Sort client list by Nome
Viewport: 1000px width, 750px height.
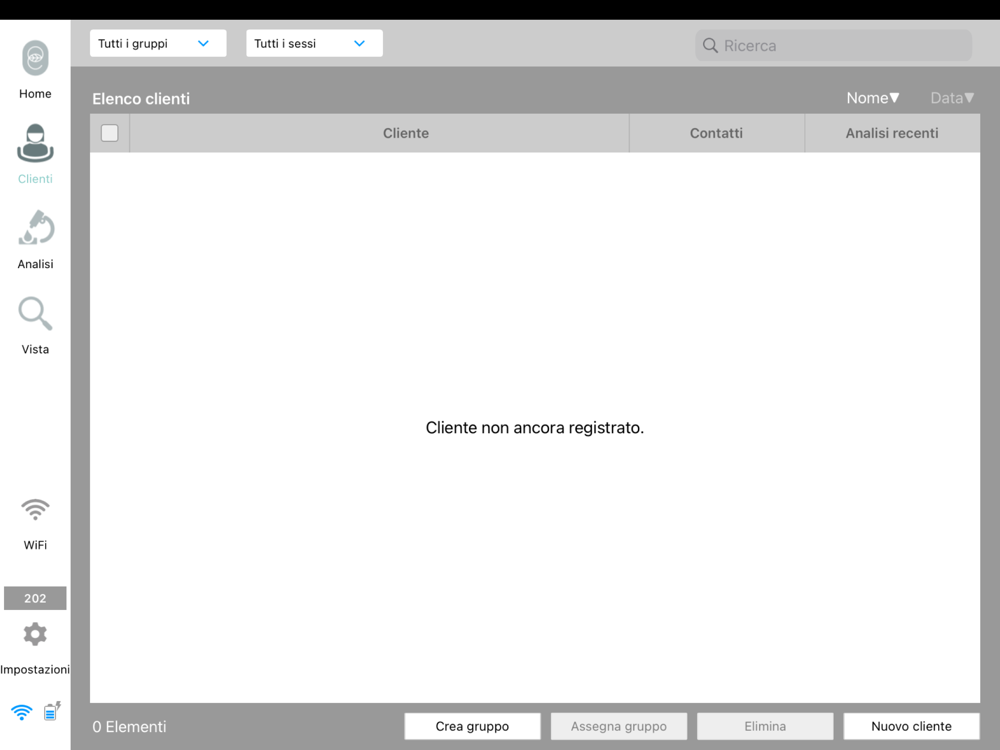pyautogui.click(x=872, y=98)
